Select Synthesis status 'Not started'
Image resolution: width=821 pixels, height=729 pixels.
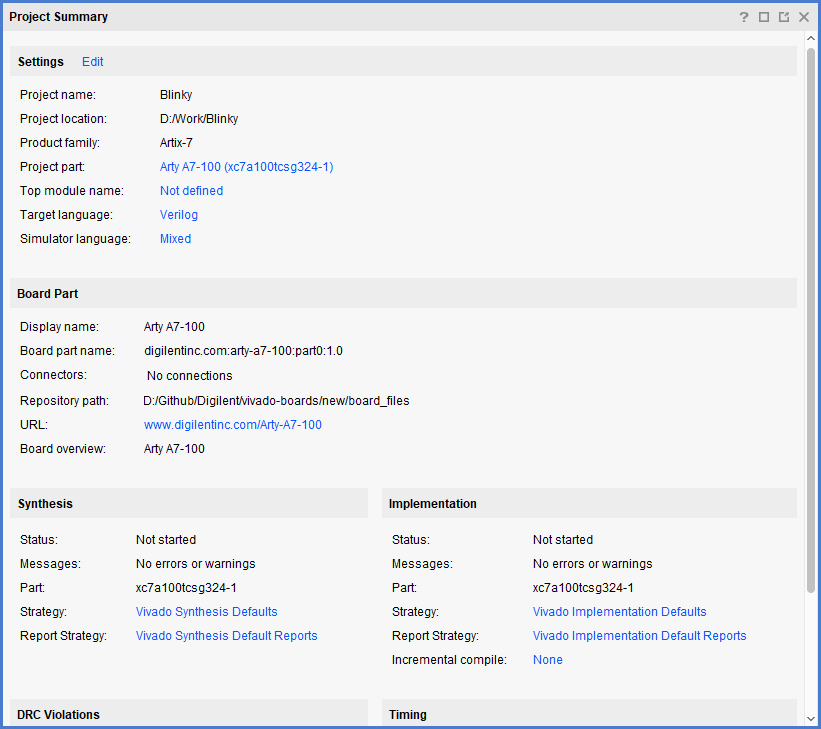pyautogui.click(x=166, y=540)
